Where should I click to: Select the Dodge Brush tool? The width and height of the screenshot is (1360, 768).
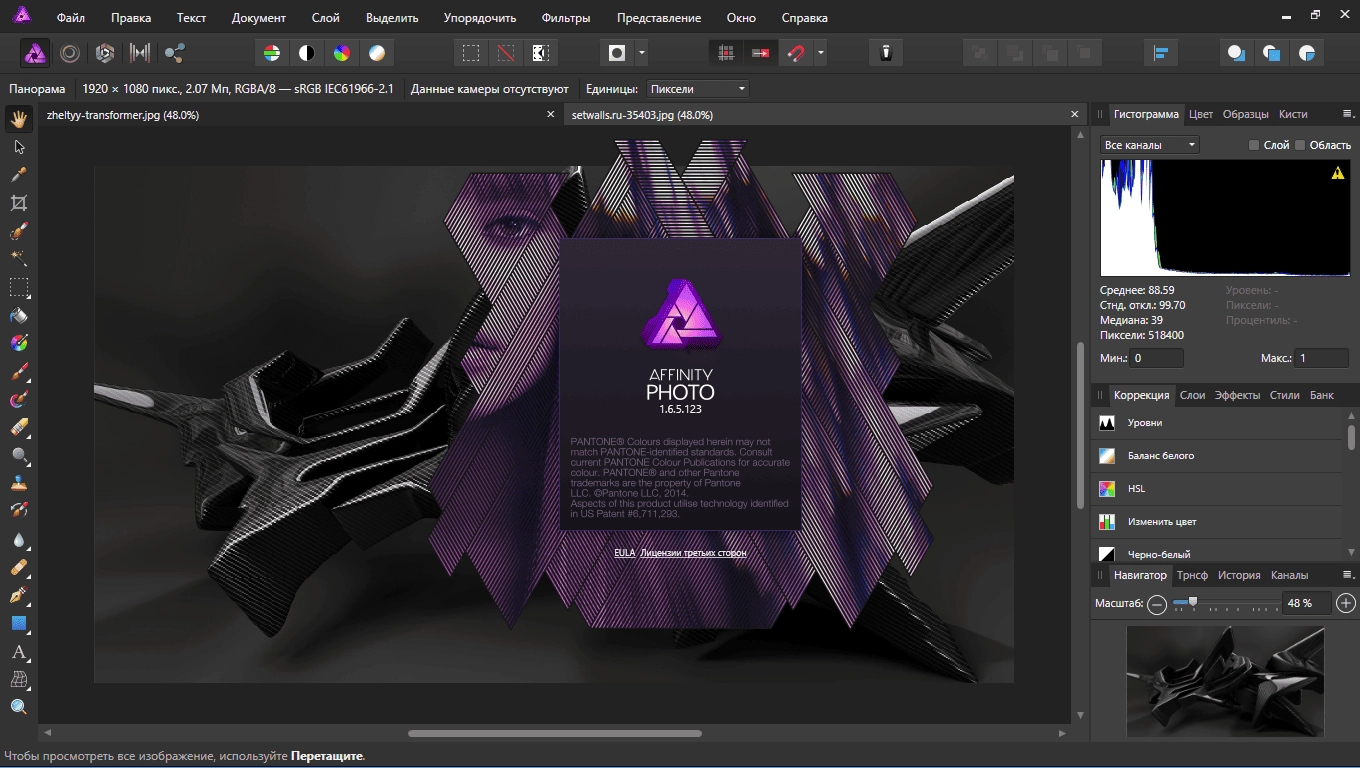[x=19, y=455]
